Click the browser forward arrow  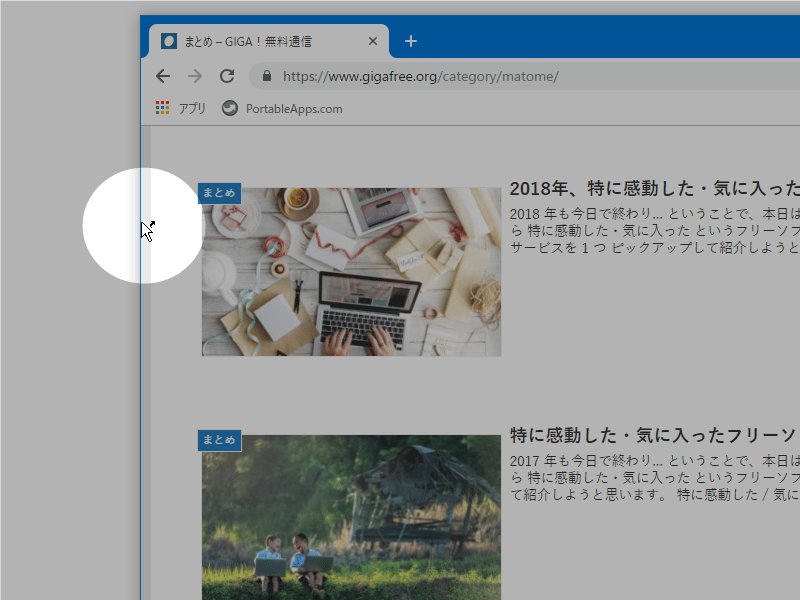pos(195,76)
